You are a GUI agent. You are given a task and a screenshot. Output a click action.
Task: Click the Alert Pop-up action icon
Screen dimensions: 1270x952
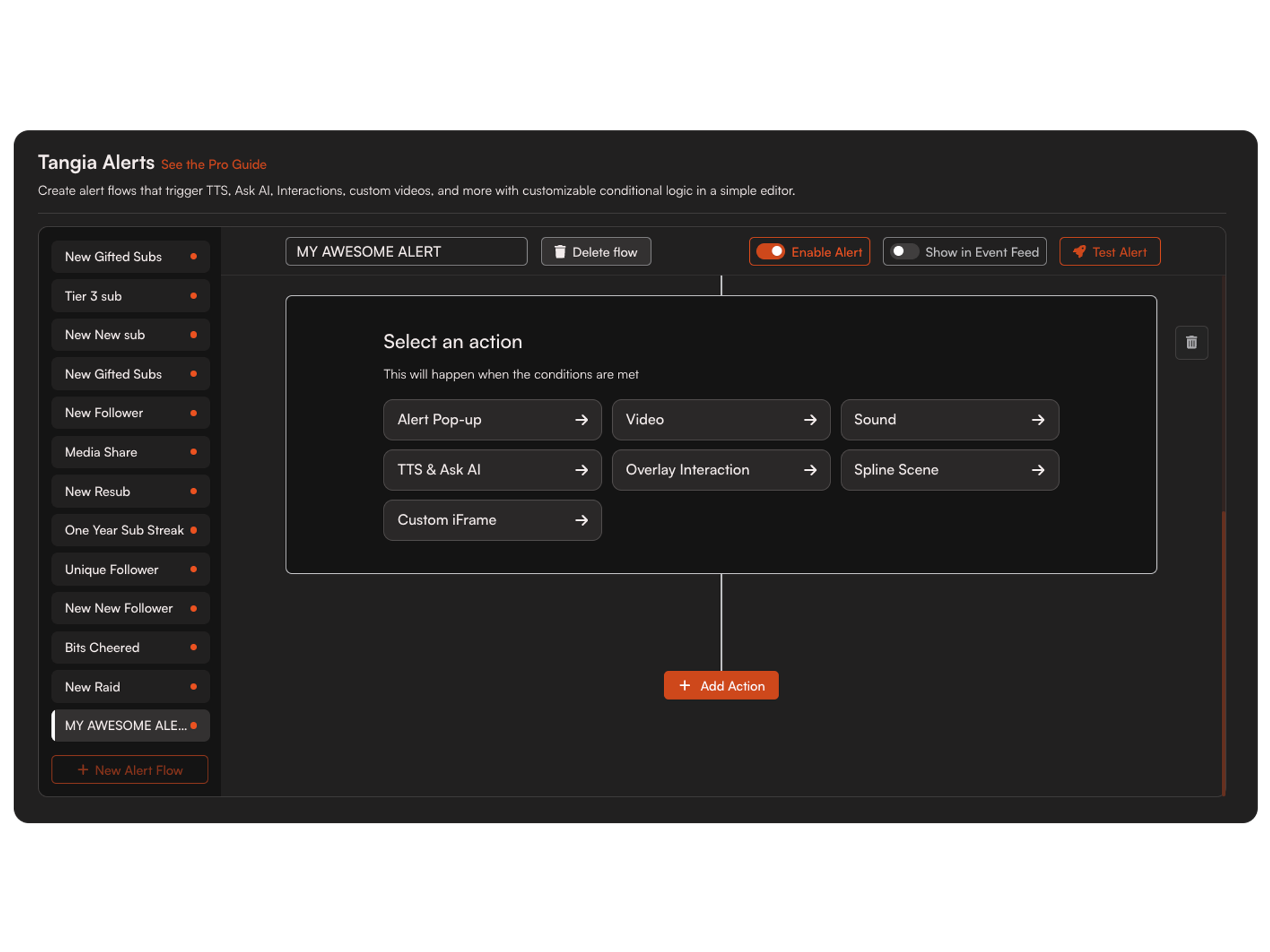[580, 419]
